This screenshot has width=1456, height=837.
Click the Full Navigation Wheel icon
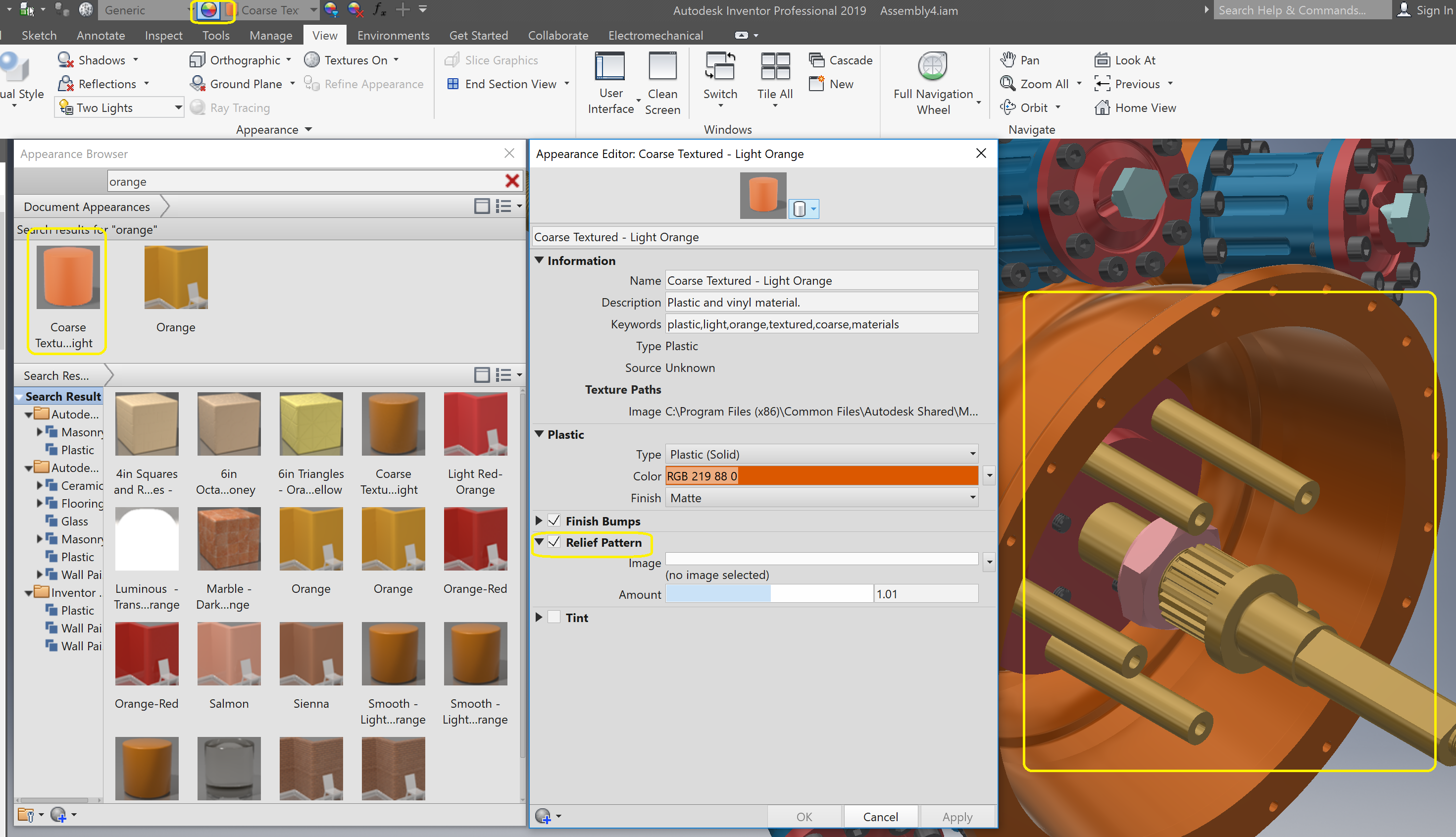pos(932,66)
